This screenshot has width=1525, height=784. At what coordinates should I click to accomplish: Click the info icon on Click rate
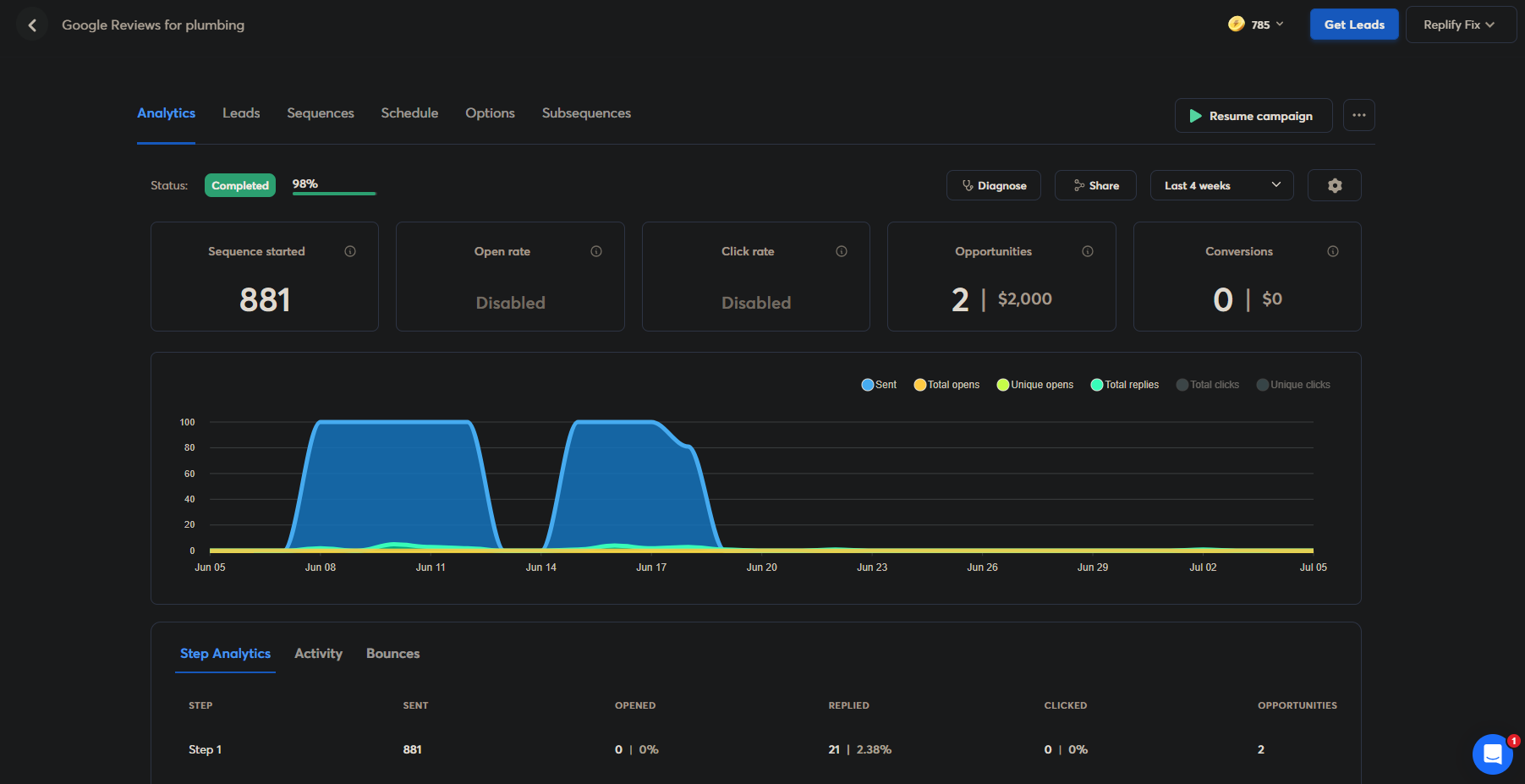[842, 251]
